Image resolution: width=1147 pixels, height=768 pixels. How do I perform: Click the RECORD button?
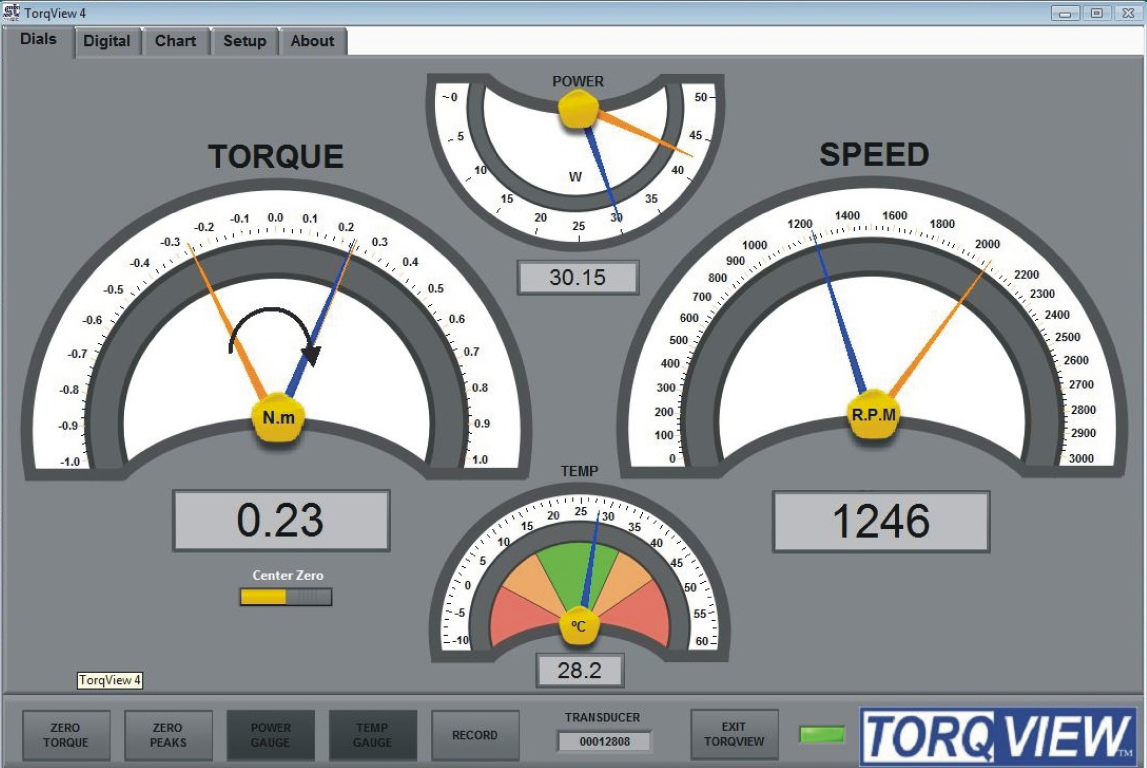475,734
